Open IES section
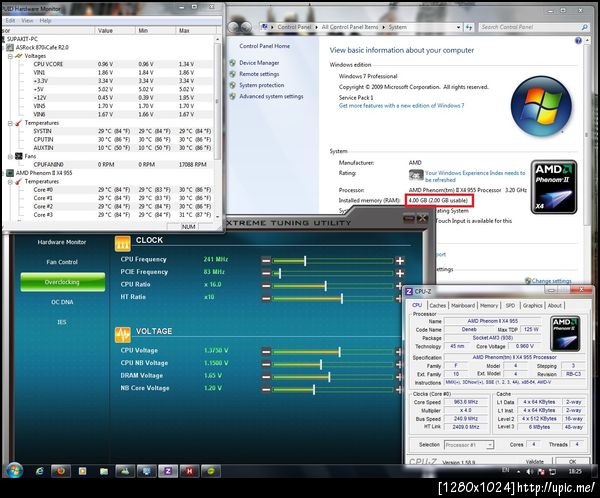The height and width of the screenshot is (498, 600). click(x=62, y=322)
